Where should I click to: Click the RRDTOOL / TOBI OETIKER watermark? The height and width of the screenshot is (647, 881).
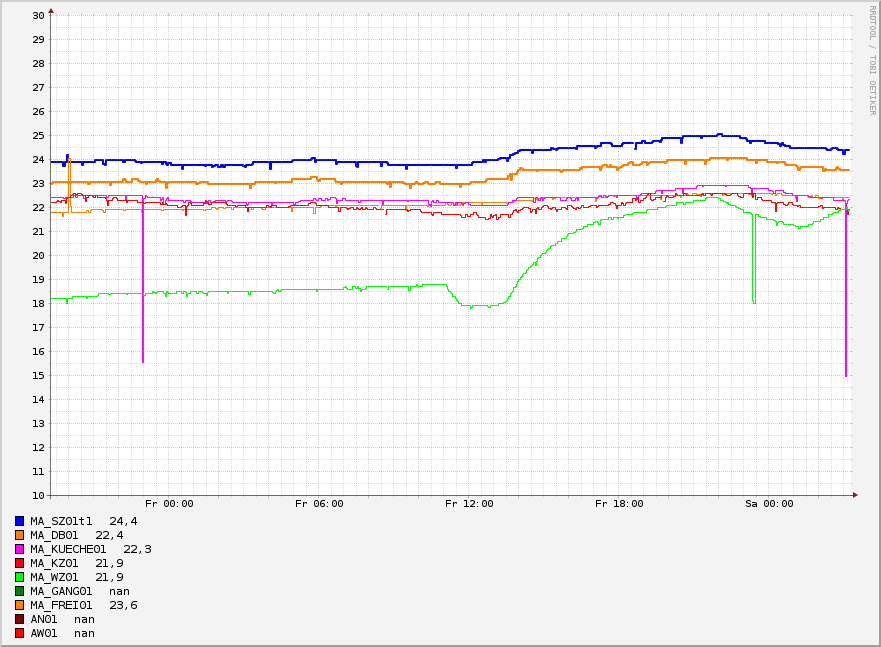pyautogui.click(x=871, y=60)
